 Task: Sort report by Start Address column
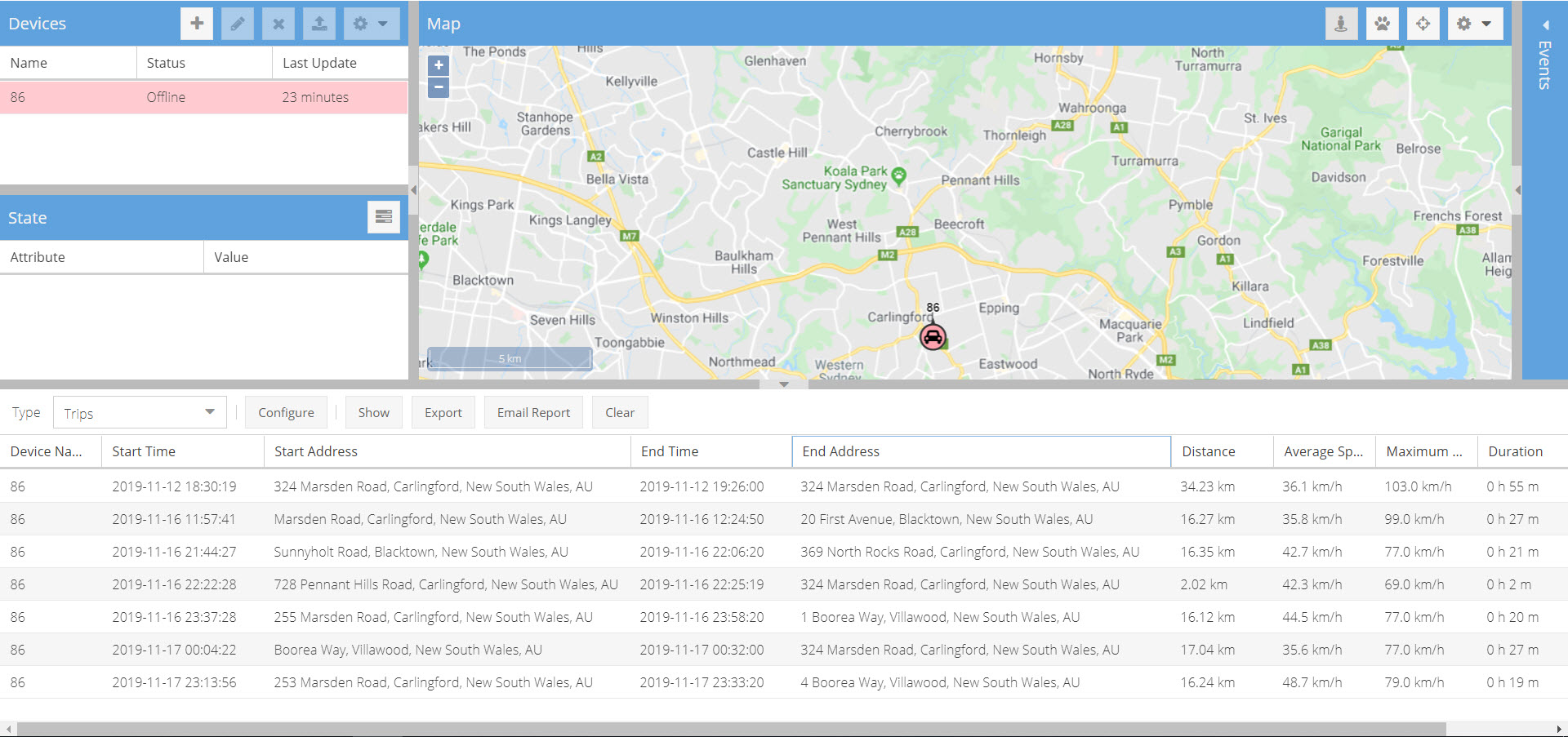click(448, 451)
